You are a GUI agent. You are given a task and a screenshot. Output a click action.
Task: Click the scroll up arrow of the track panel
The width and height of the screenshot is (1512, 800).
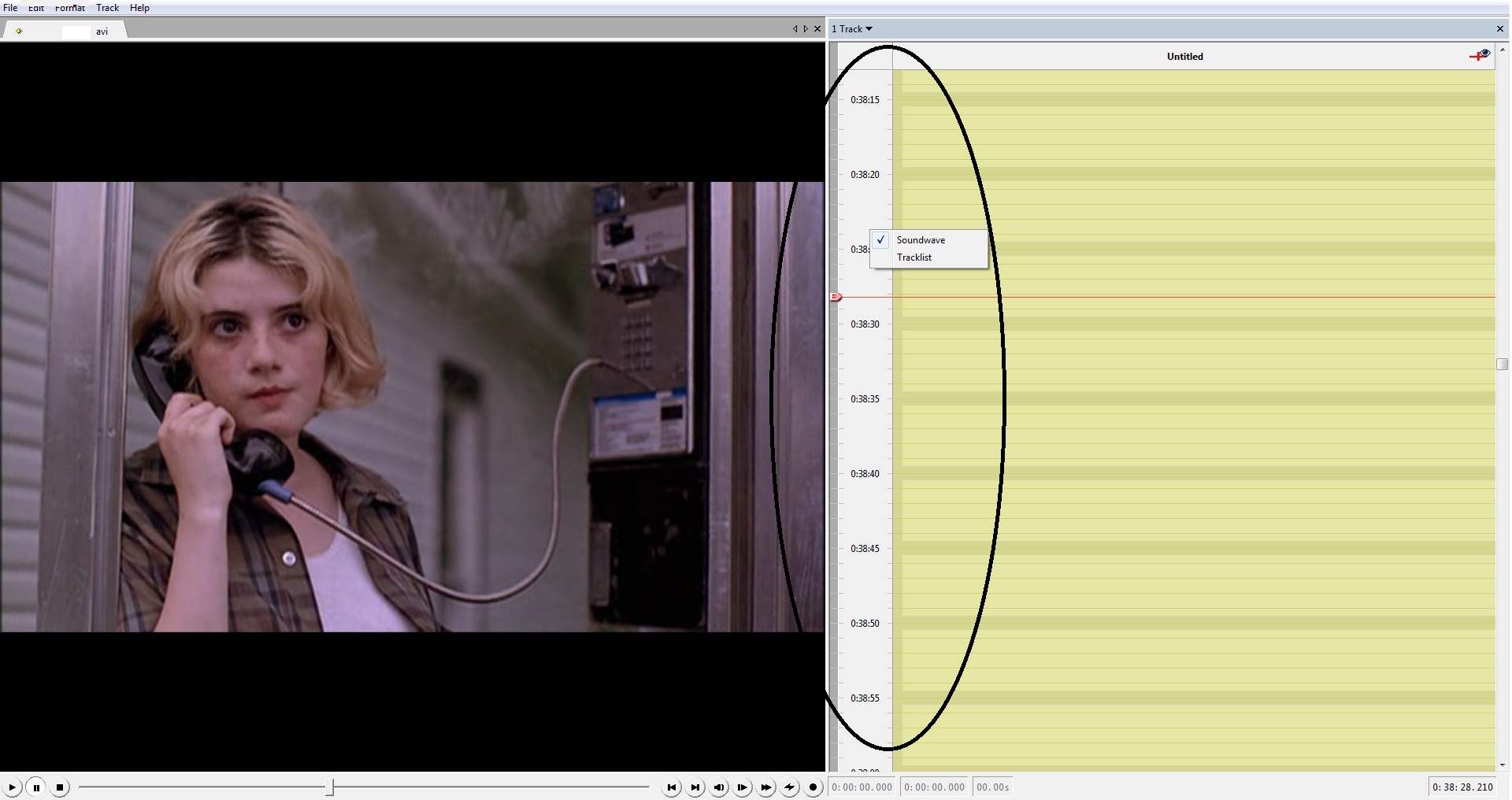click(x=1502, y=50)
